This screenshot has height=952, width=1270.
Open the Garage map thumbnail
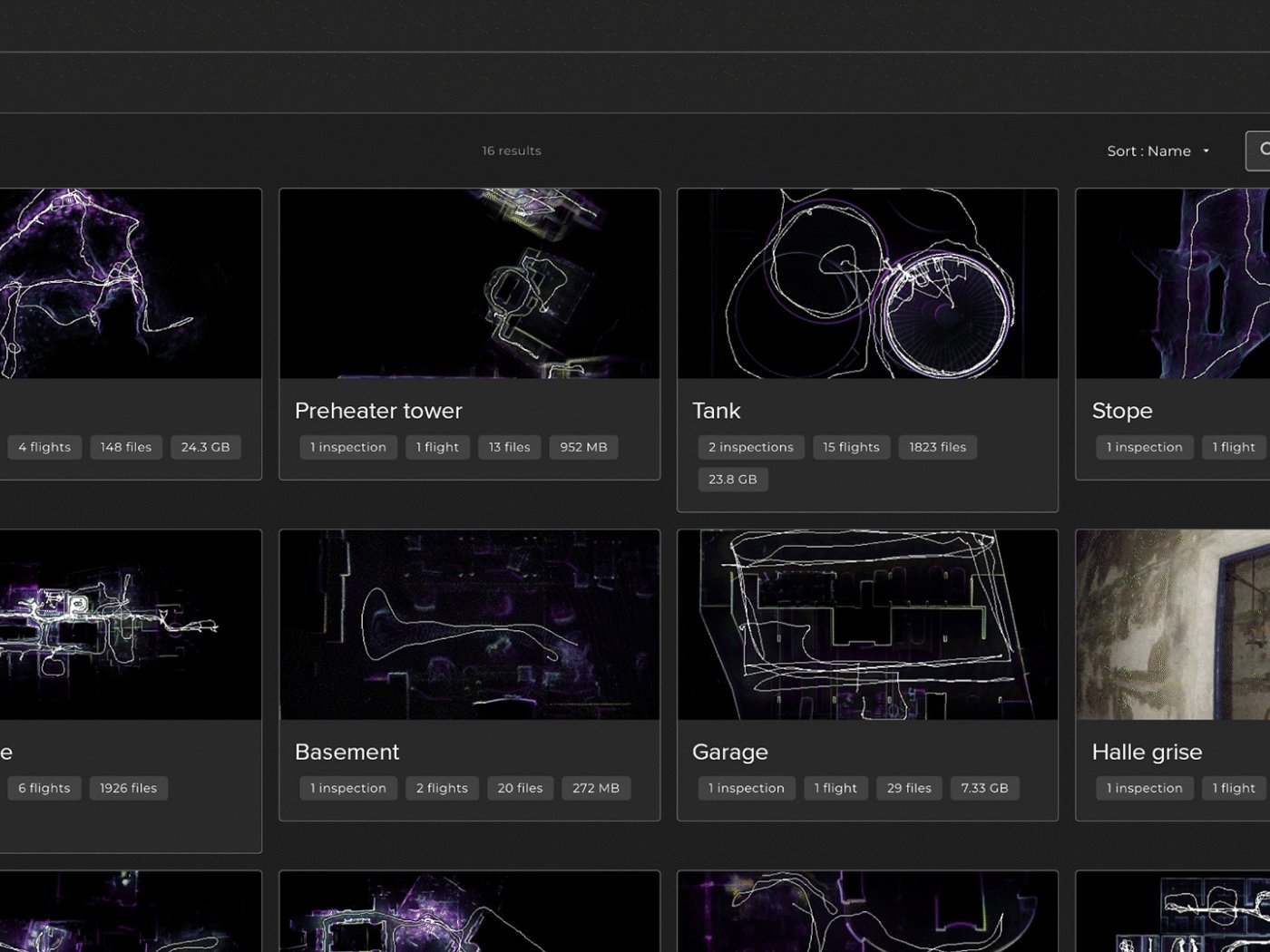click(867, 625)
